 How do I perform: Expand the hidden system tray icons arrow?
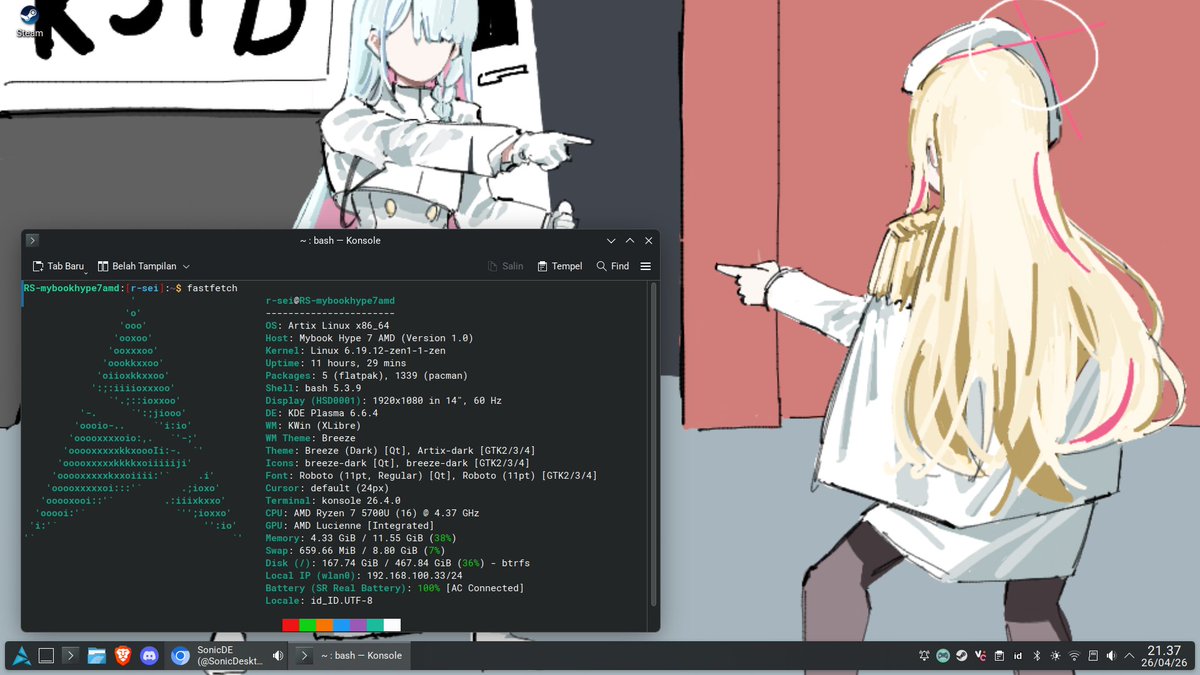pos(1130,656)
